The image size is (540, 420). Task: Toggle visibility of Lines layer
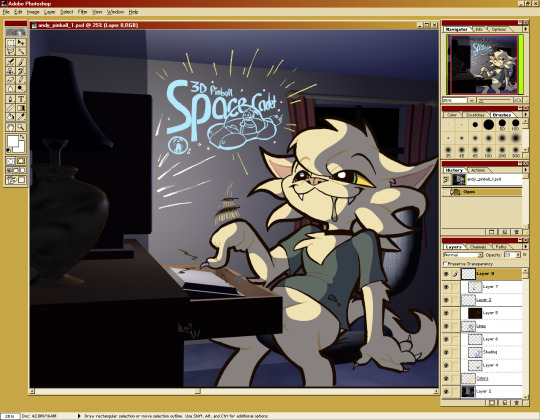(x=446, y=326)
